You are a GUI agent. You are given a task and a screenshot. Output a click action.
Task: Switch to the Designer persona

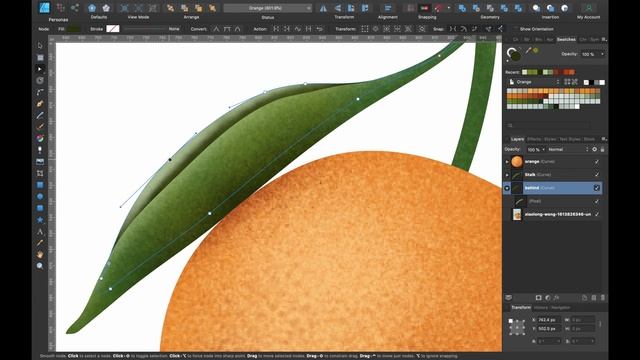[x=44, y=8]
